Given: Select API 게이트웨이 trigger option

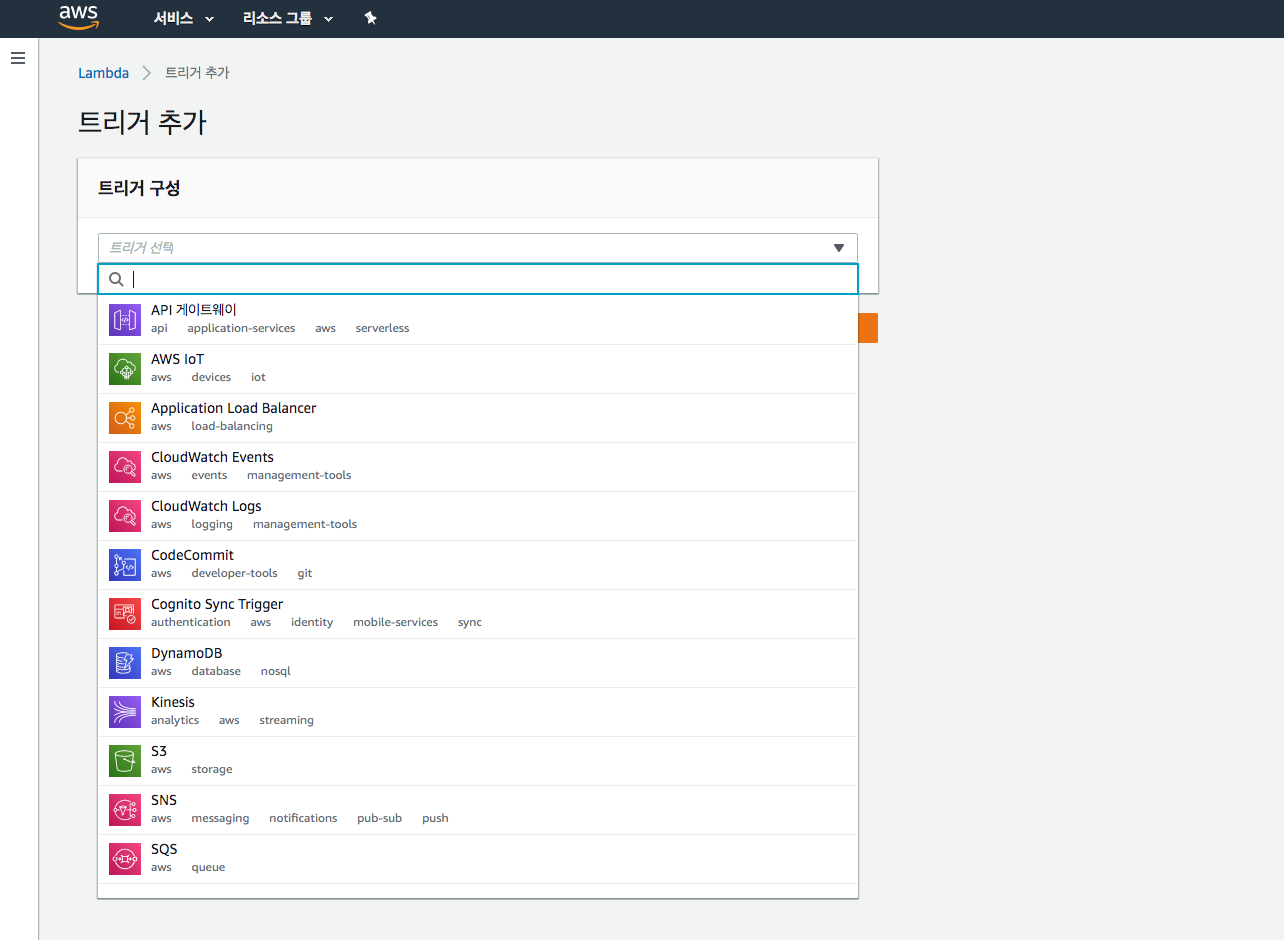Looking at the screenshot, I should (x=478, y=320).
